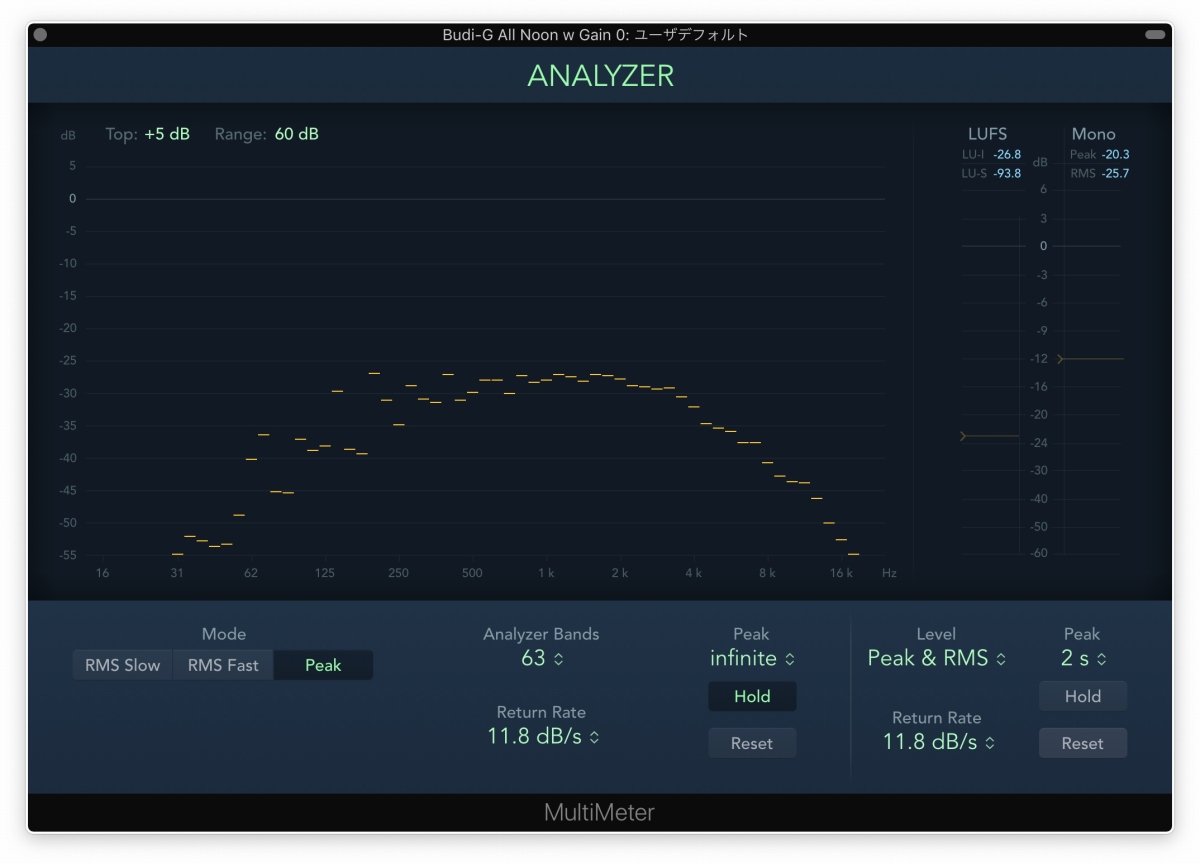Click the ANALYZER header title
The image size is (1200, 864).
pyautogui.click(x=600, y=76)
